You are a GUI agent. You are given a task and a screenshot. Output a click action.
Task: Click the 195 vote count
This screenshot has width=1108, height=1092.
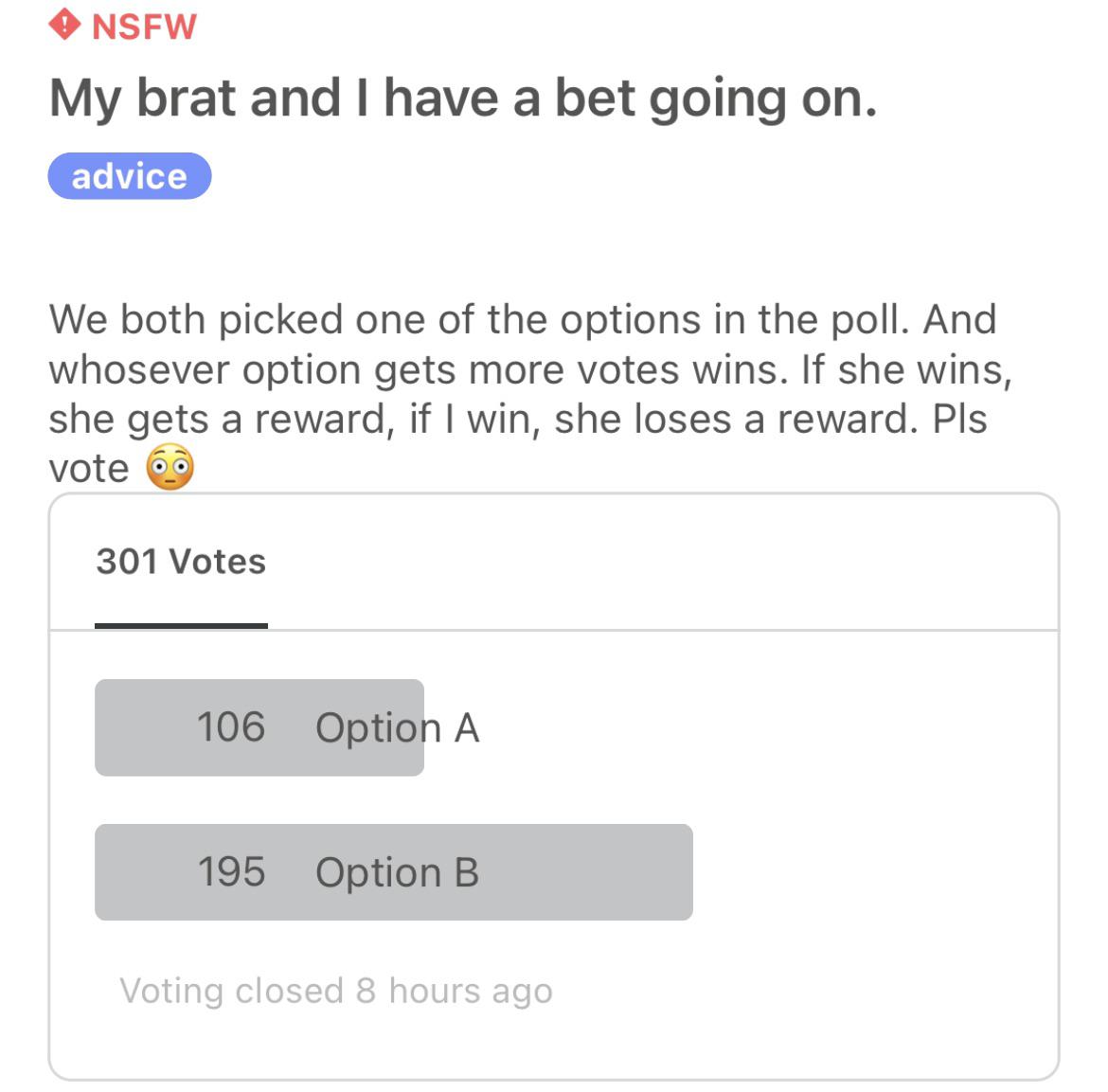click(232, 871)
